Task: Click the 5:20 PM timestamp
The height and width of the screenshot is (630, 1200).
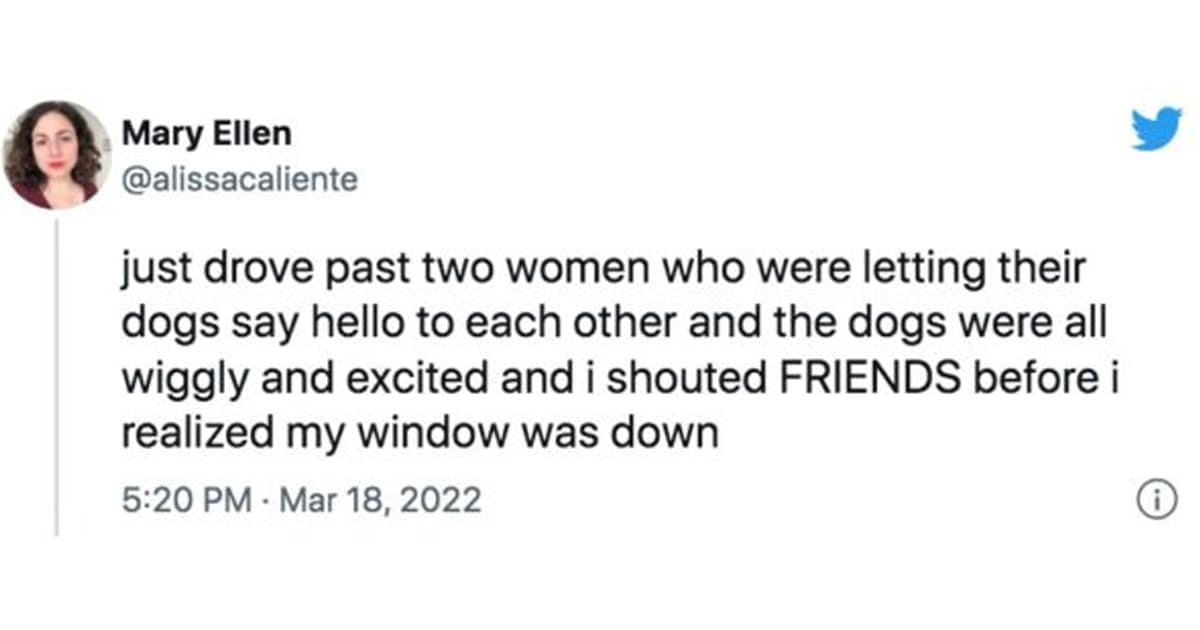Action: 185,499
